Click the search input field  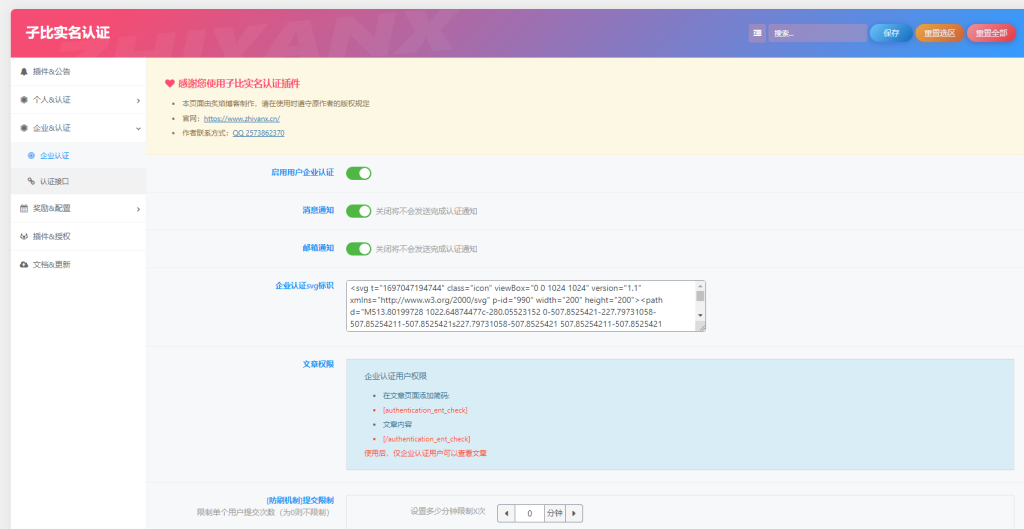click(818, 33)
